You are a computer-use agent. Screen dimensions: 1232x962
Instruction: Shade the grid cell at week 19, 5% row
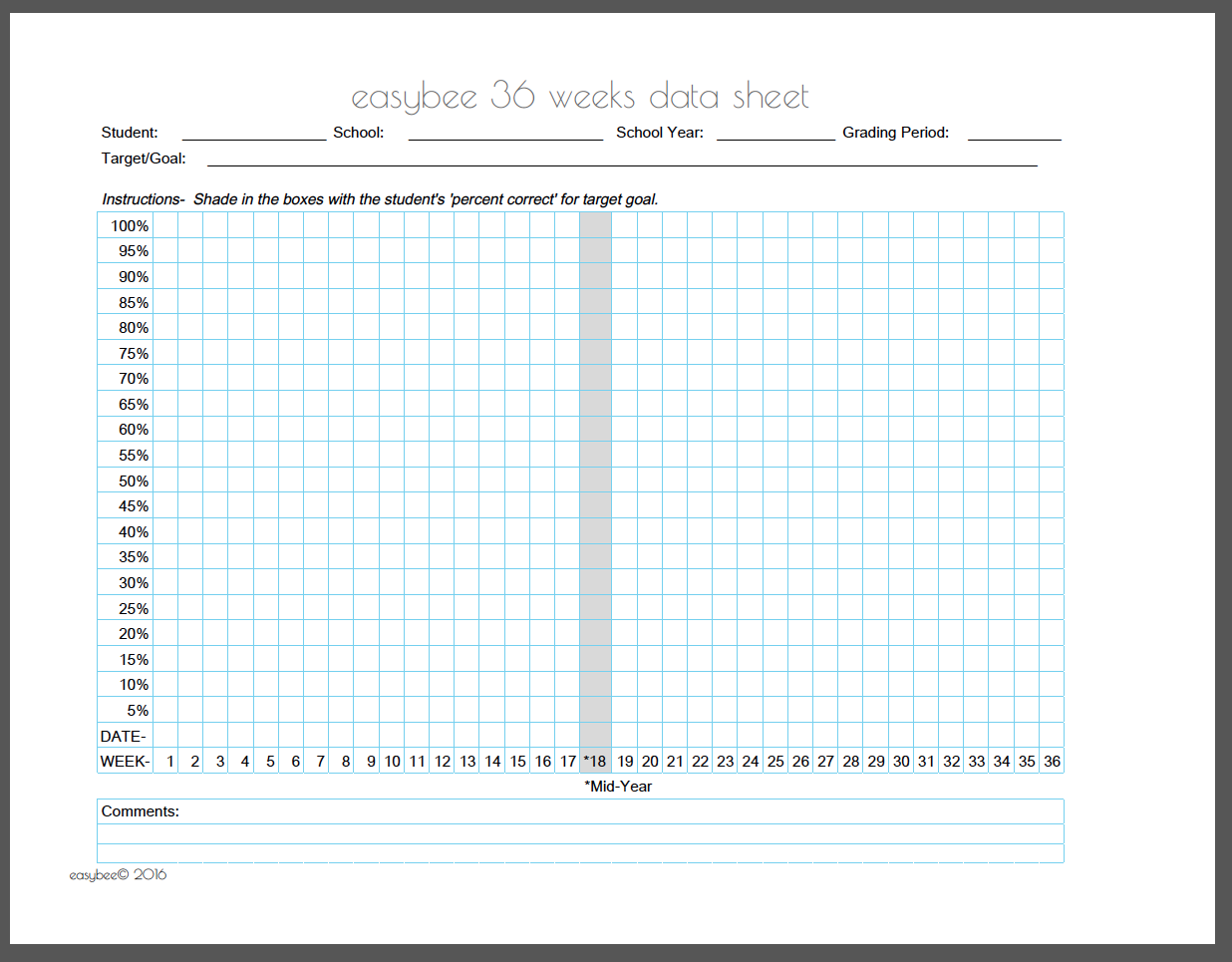point(624,710)
